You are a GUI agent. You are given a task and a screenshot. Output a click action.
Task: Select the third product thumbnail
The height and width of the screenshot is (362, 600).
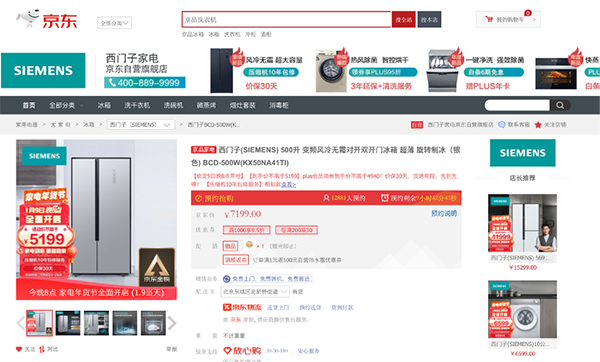point(96,323)
